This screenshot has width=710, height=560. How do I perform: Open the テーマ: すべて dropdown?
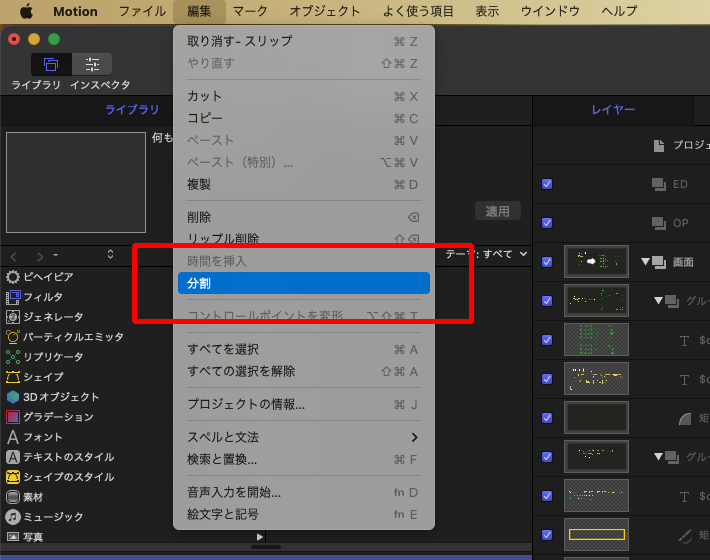[486, 254]
